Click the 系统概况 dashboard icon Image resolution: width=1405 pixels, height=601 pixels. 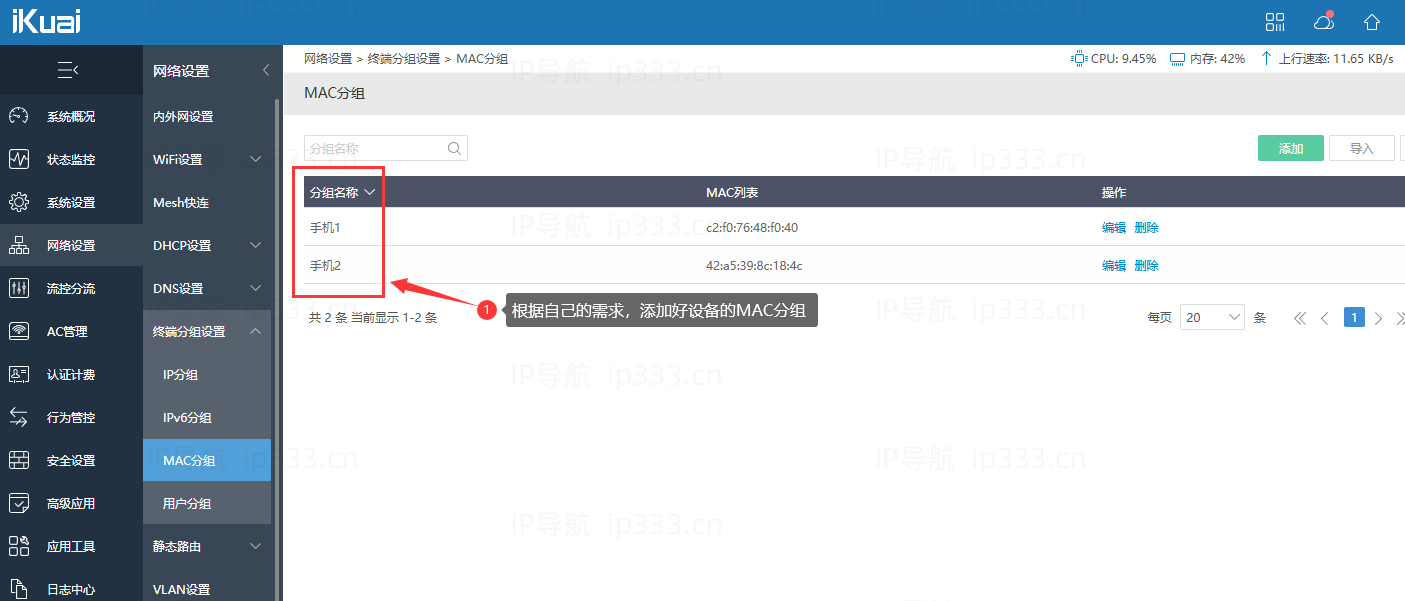tap(19, 116)
